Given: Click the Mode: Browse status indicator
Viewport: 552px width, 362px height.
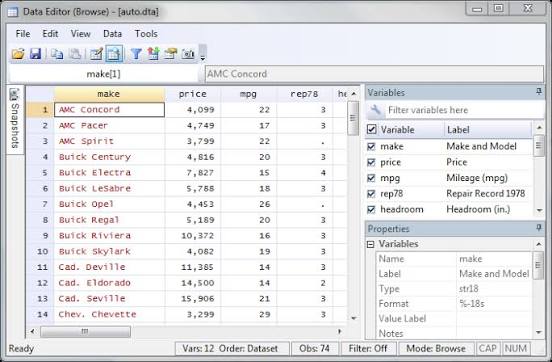Looking at the screenshot, I should [x=436, y=349].
